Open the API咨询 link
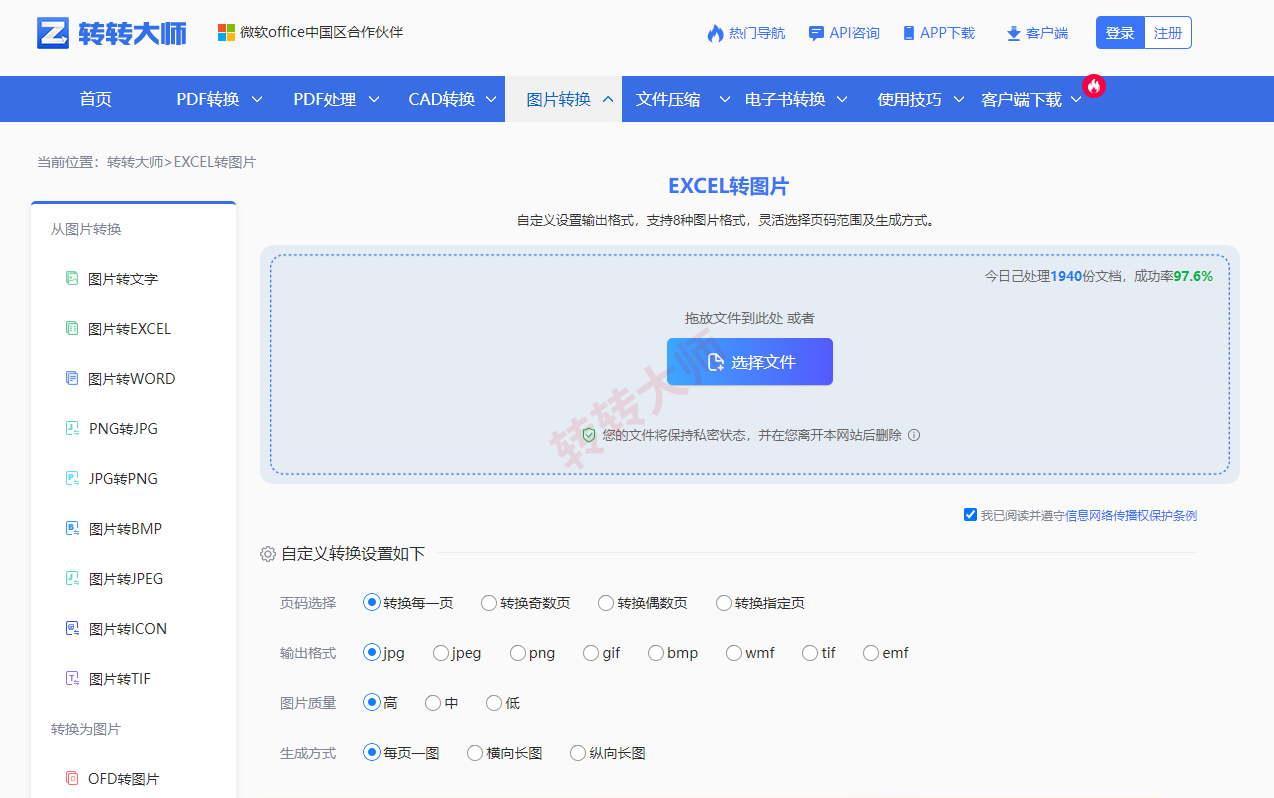Screen dimensions: 1274x798 click(855, 33)
